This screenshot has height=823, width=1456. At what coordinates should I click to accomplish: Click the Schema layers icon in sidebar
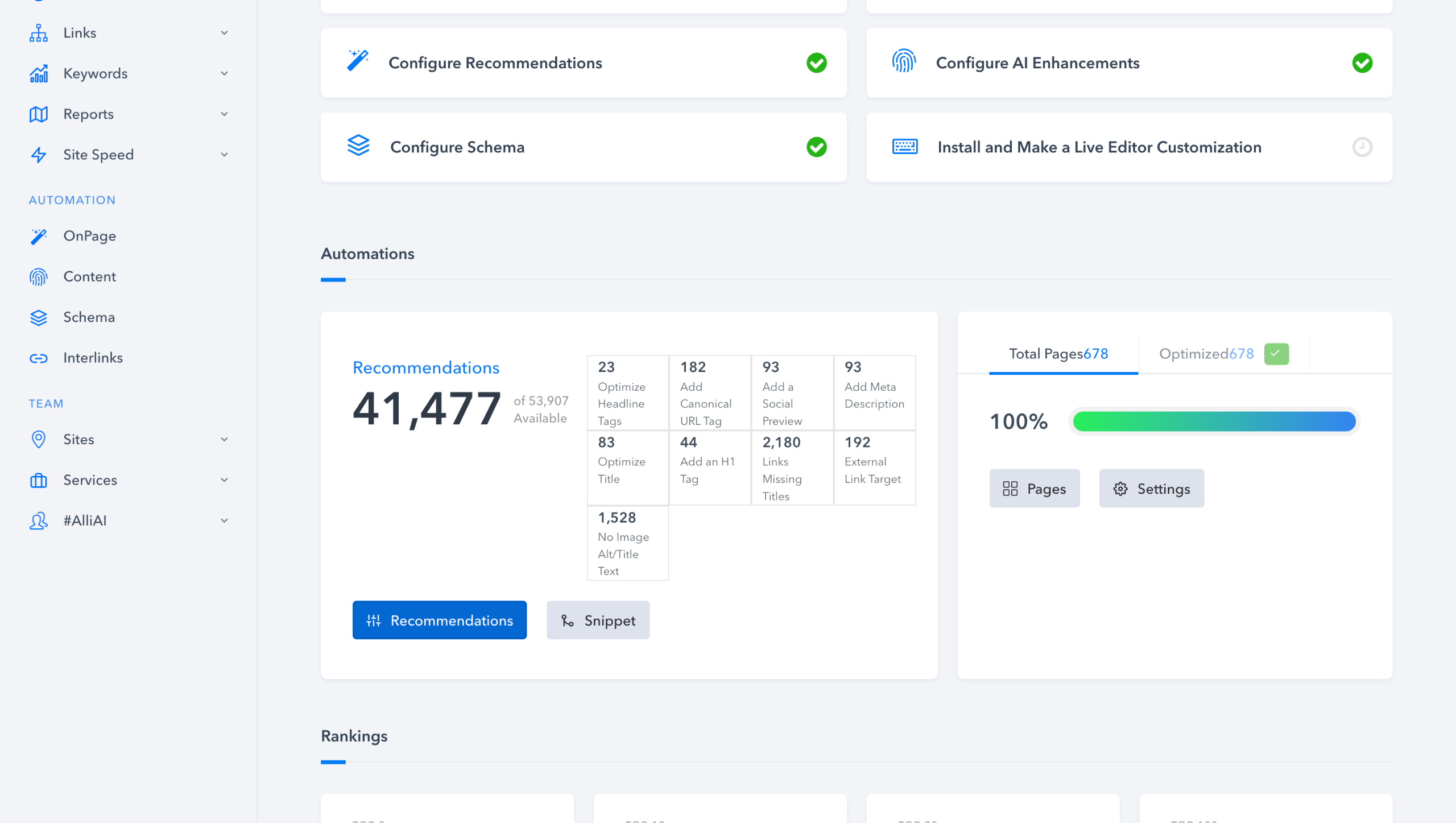coord(39,317)
